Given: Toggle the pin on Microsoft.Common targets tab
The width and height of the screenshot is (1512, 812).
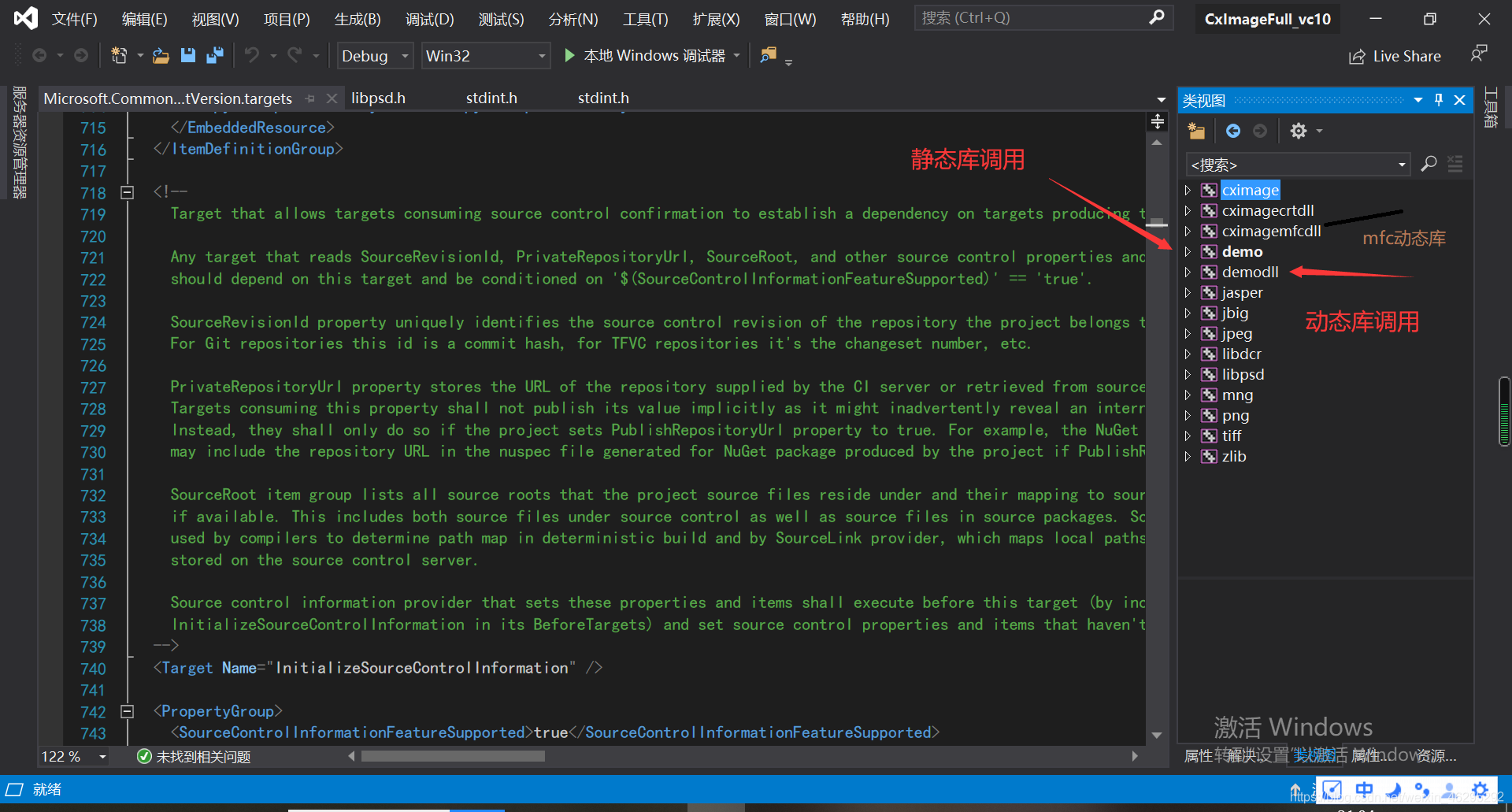Looking at the screenshot, I should click(x=310, y=98).
